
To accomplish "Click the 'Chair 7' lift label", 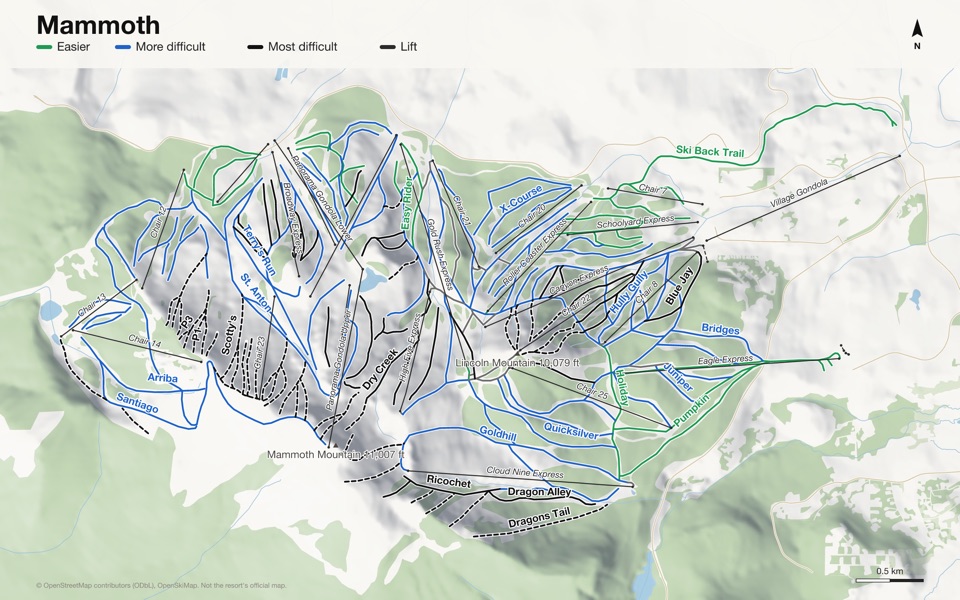I will pos(653,189).
